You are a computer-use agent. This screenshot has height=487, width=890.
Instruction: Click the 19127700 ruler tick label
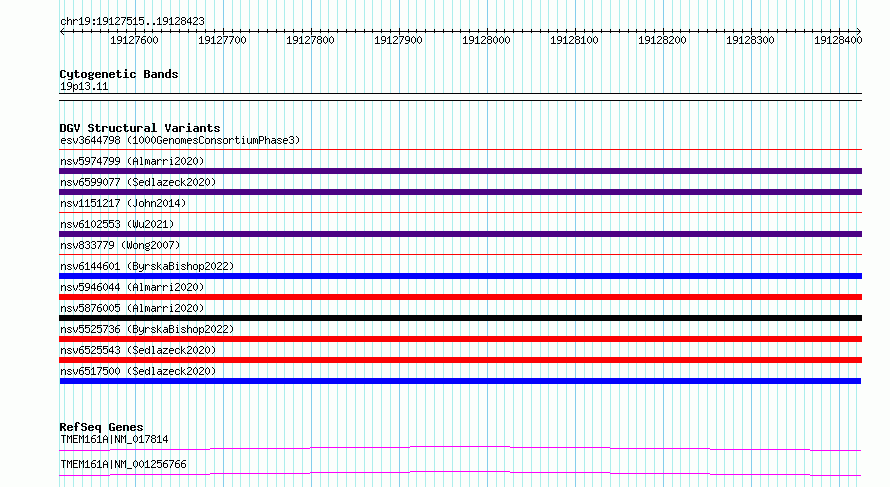(x=222, y=40)
